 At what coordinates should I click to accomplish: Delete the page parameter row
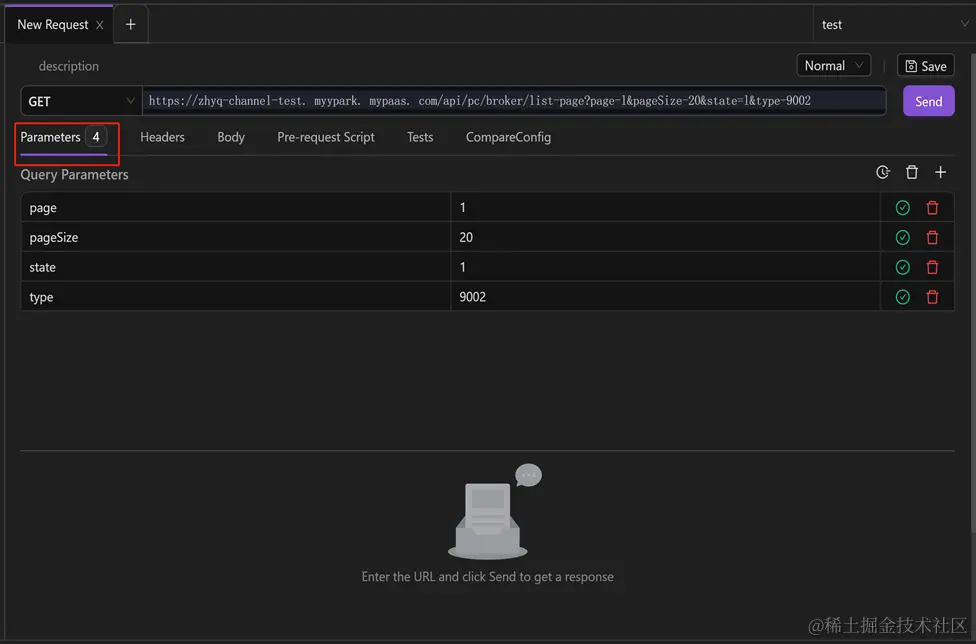pyautogui.click(x=932, y=208)
